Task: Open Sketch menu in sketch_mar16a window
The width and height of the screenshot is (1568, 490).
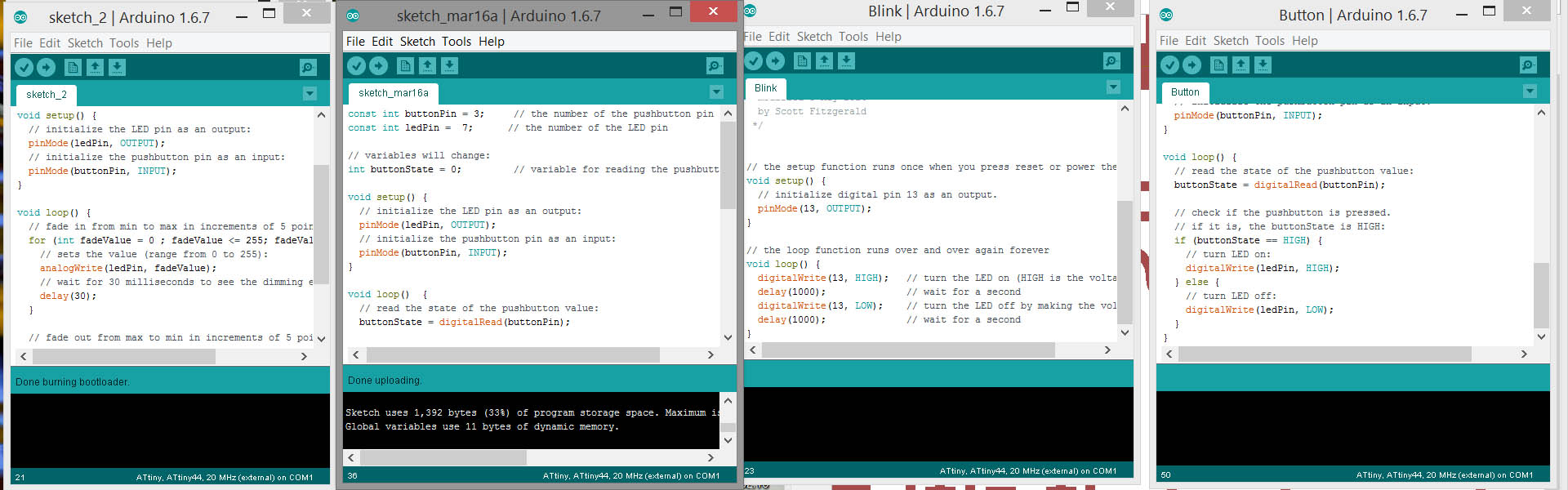Action: click(x=417, y=41)
